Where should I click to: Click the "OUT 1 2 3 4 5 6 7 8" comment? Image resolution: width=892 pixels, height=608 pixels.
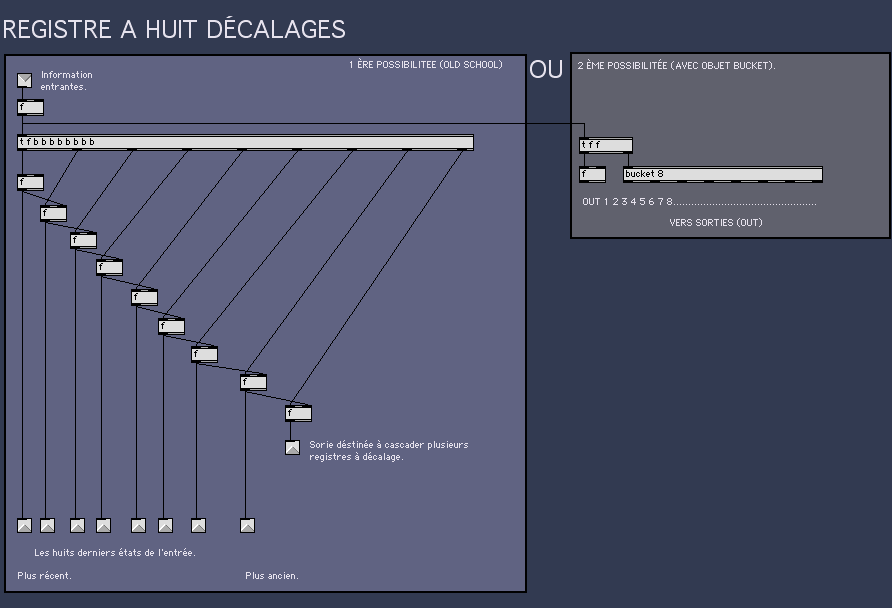coord(628,202)
